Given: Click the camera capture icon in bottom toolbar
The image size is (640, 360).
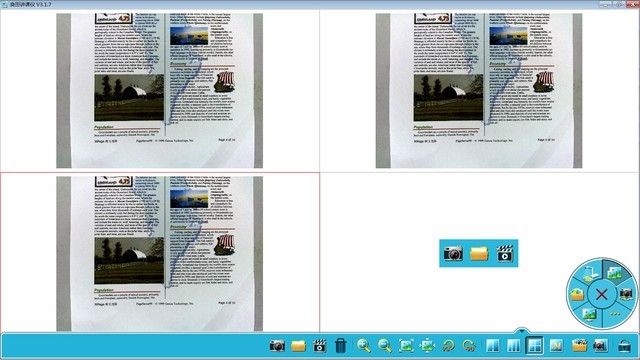Looking at the screenshot, I should pos(277,346).
